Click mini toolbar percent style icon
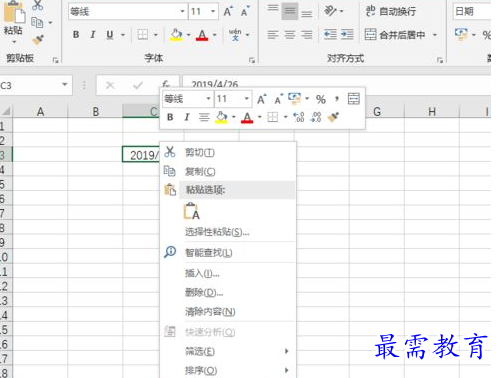496x378 pixels. 321,99
